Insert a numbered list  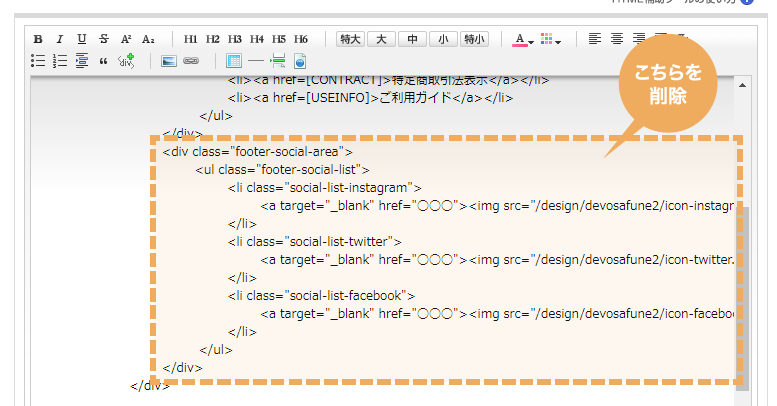60,61
